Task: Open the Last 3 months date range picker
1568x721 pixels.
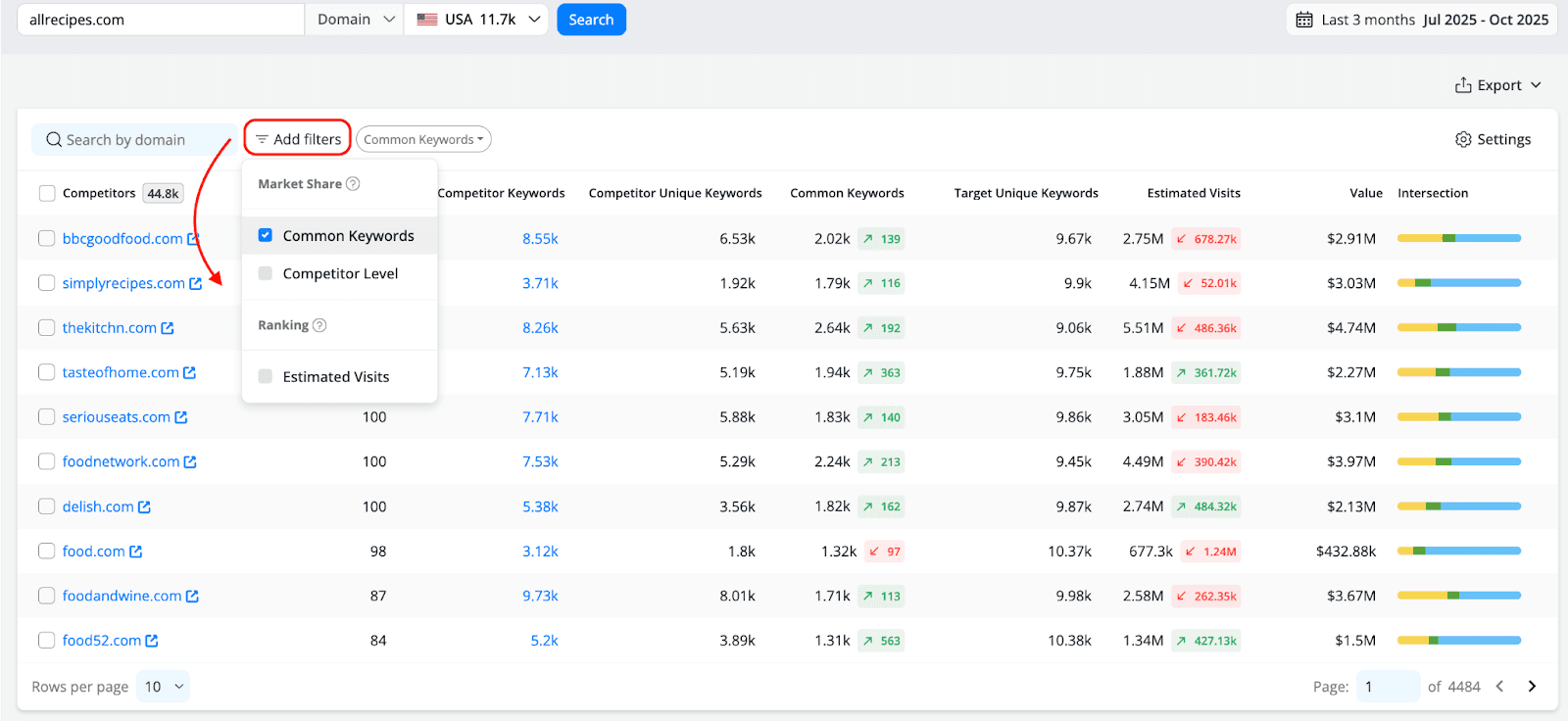Action: 1422,20
